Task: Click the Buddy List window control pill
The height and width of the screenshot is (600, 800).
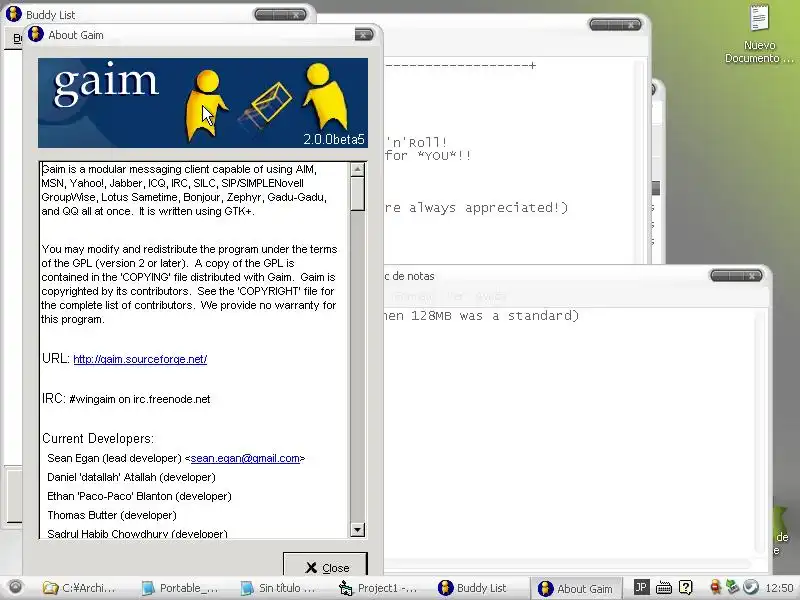Action: pyautogui.click(x=280, y=15)
